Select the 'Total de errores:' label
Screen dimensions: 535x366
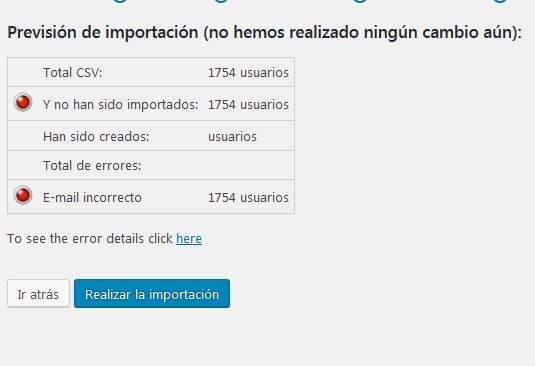point(92,165)
